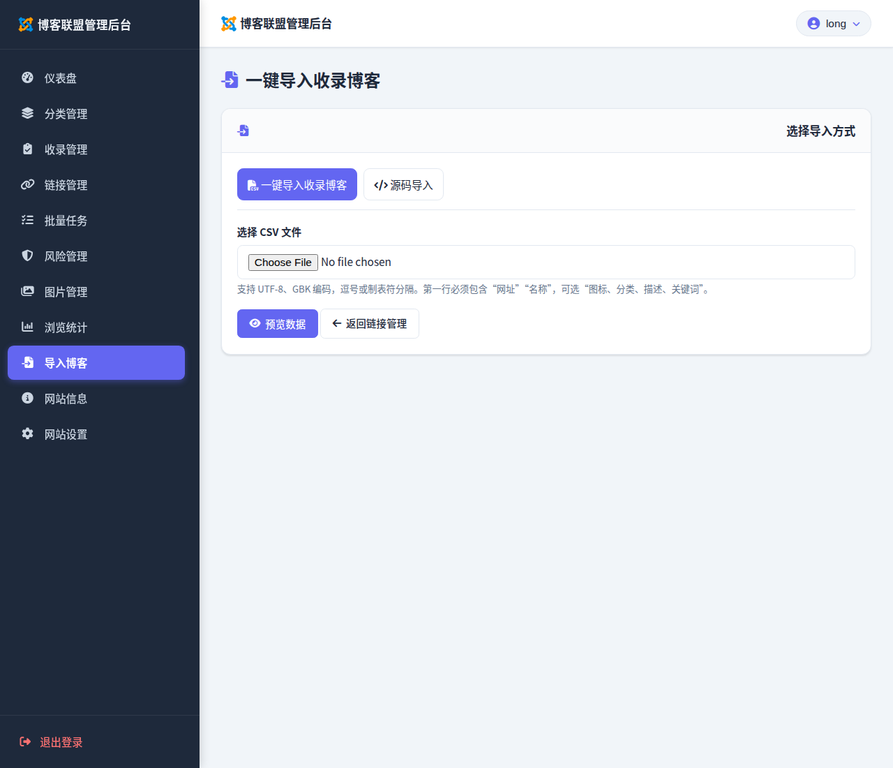Open 网站信息 sidebar entry
893x768 pixels.
click(x=96, y=399)
